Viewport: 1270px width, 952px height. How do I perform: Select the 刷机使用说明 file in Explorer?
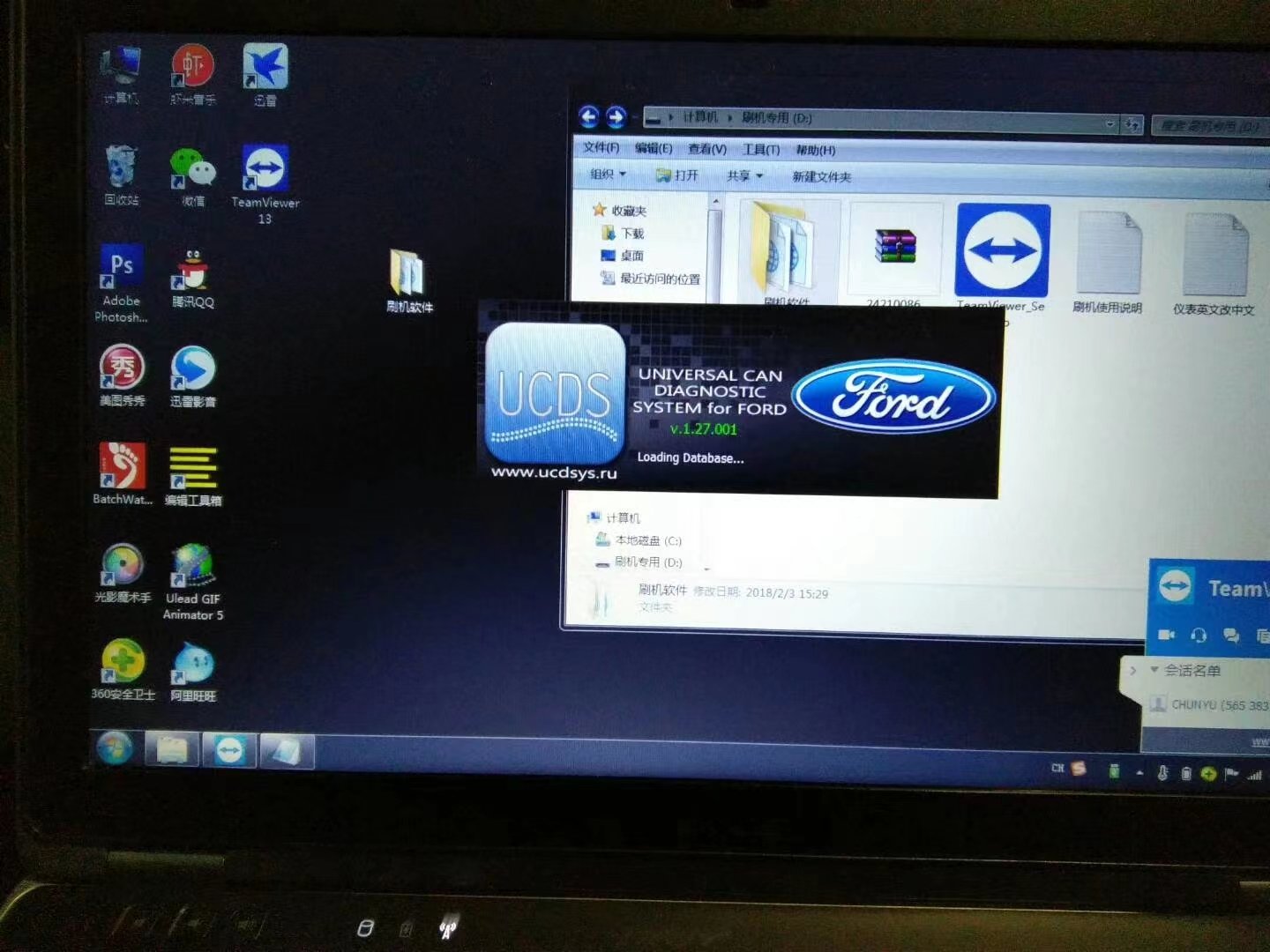pos(1108,262)
